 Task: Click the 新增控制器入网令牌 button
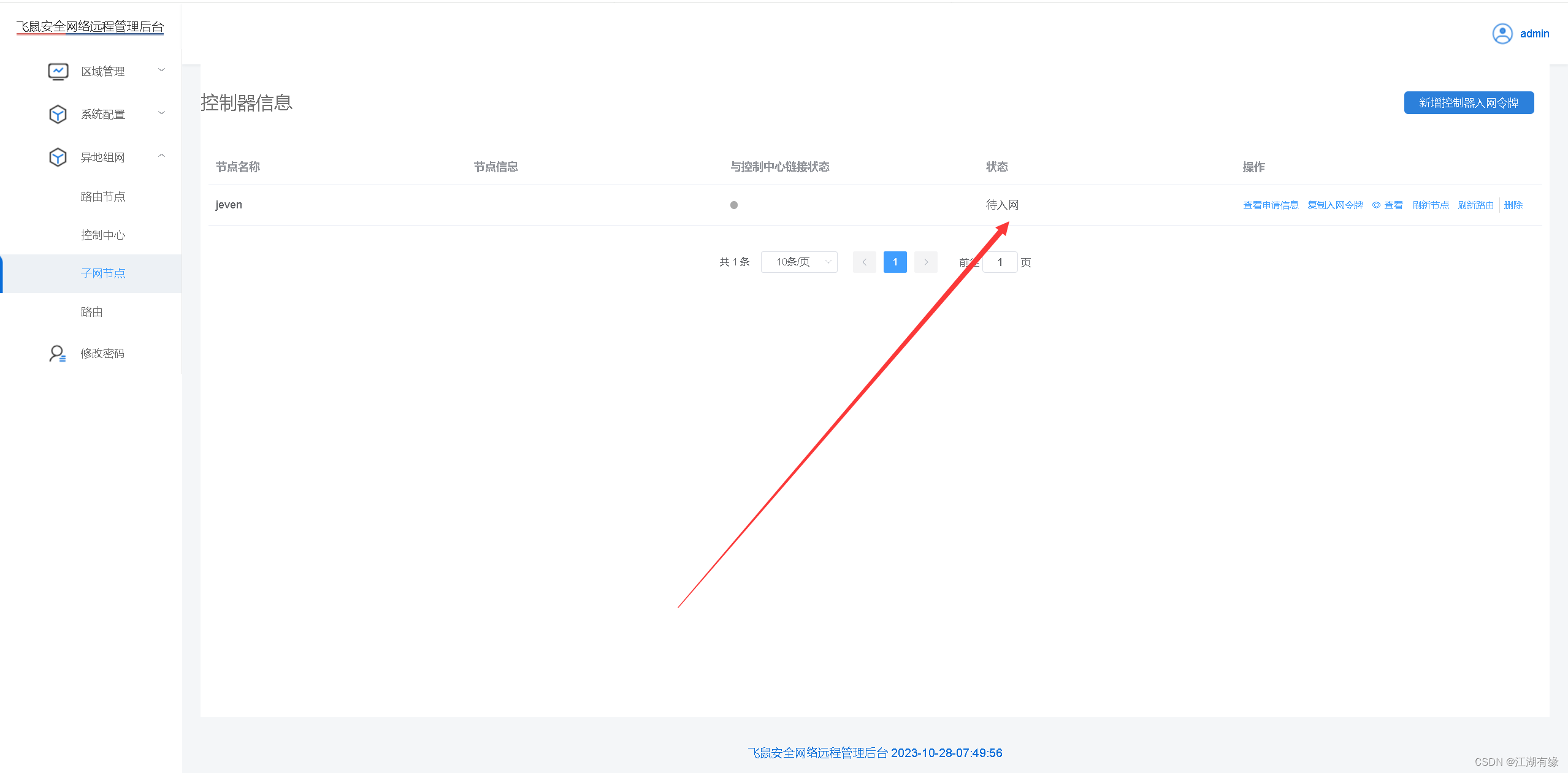coord(1469,103)
